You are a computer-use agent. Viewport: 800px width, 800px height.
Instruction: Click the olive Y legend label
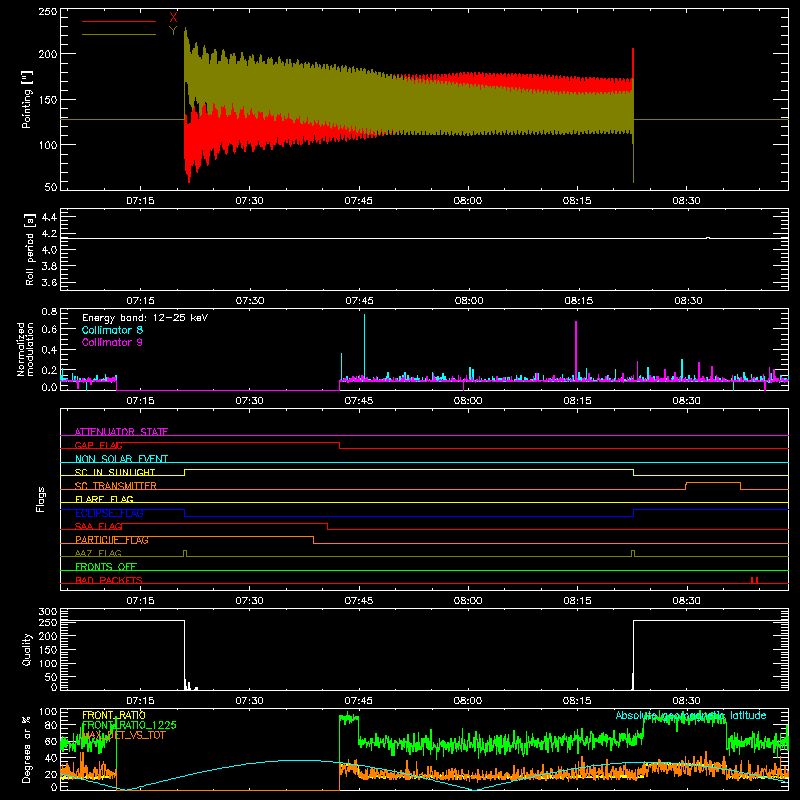(173, 31)
